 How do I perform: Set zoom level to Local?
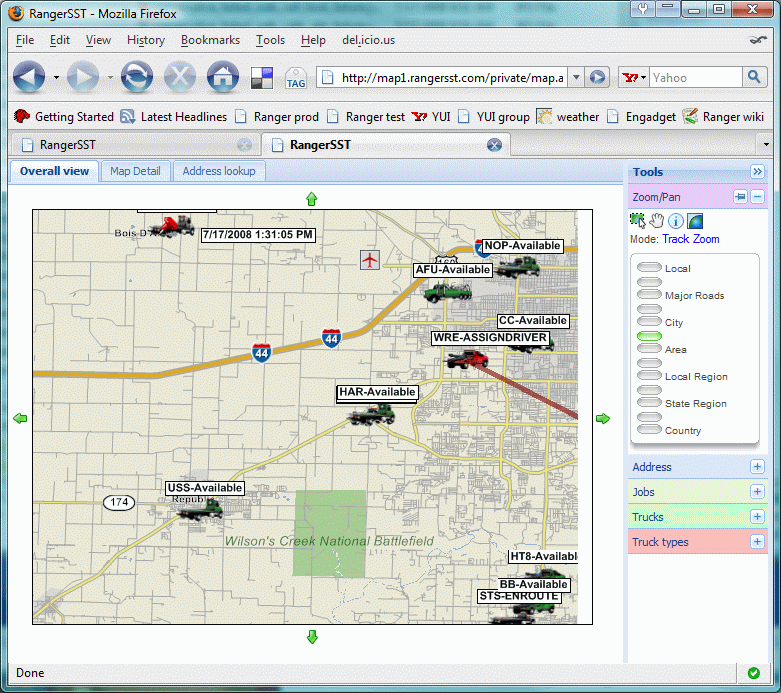click(649, 268)
